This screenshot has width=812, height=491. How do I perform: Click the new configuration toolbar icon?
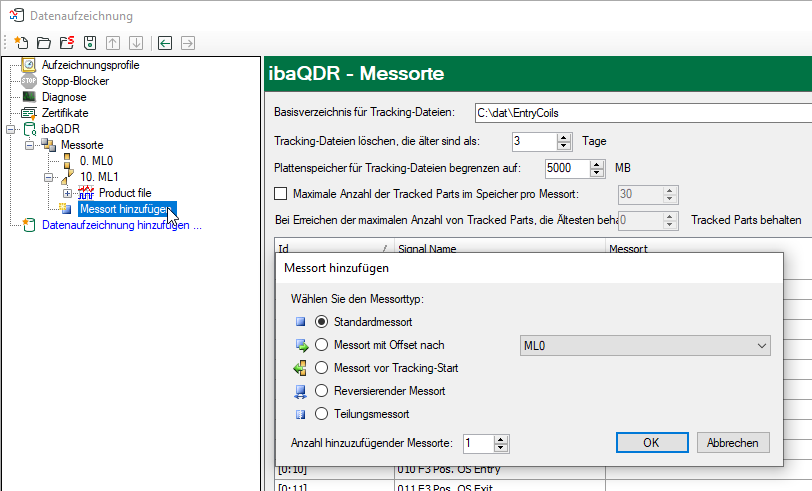21,42
